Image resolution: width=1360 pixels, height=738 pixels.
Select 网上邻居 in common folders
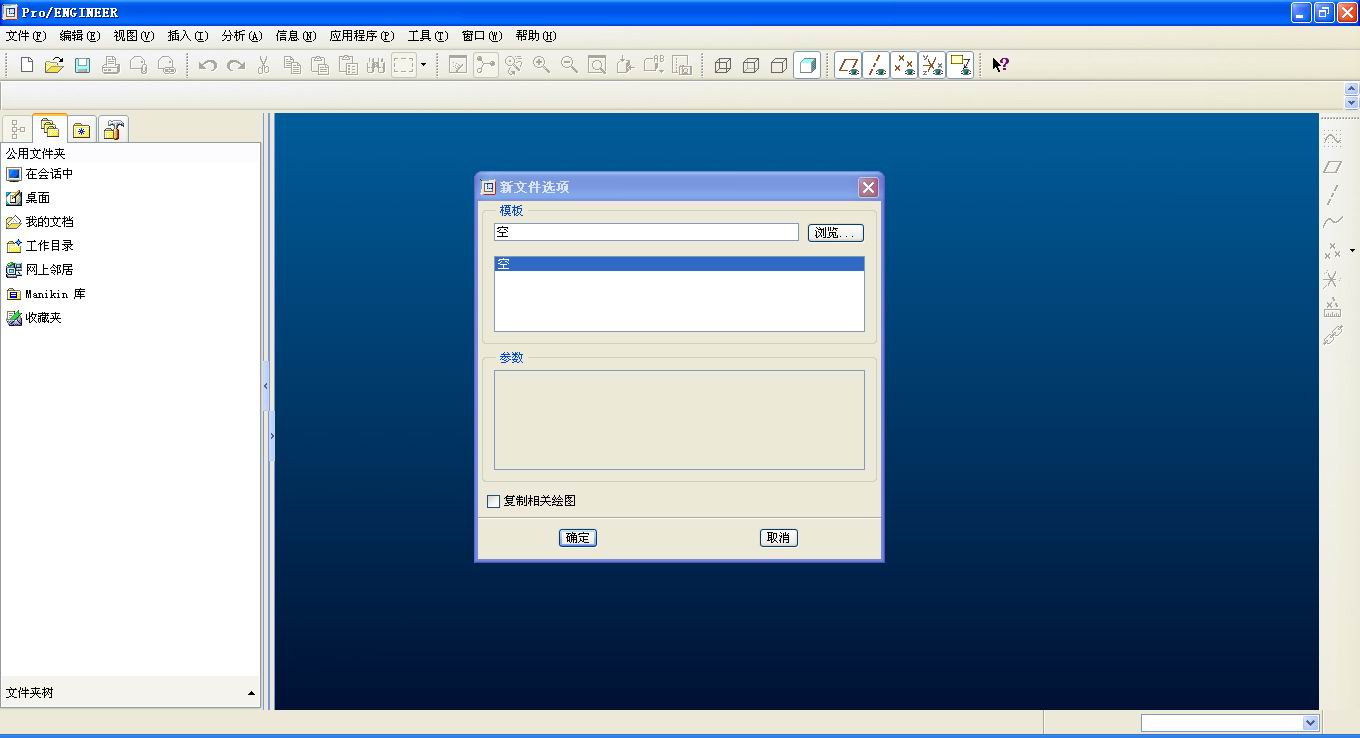pos(40,270)
